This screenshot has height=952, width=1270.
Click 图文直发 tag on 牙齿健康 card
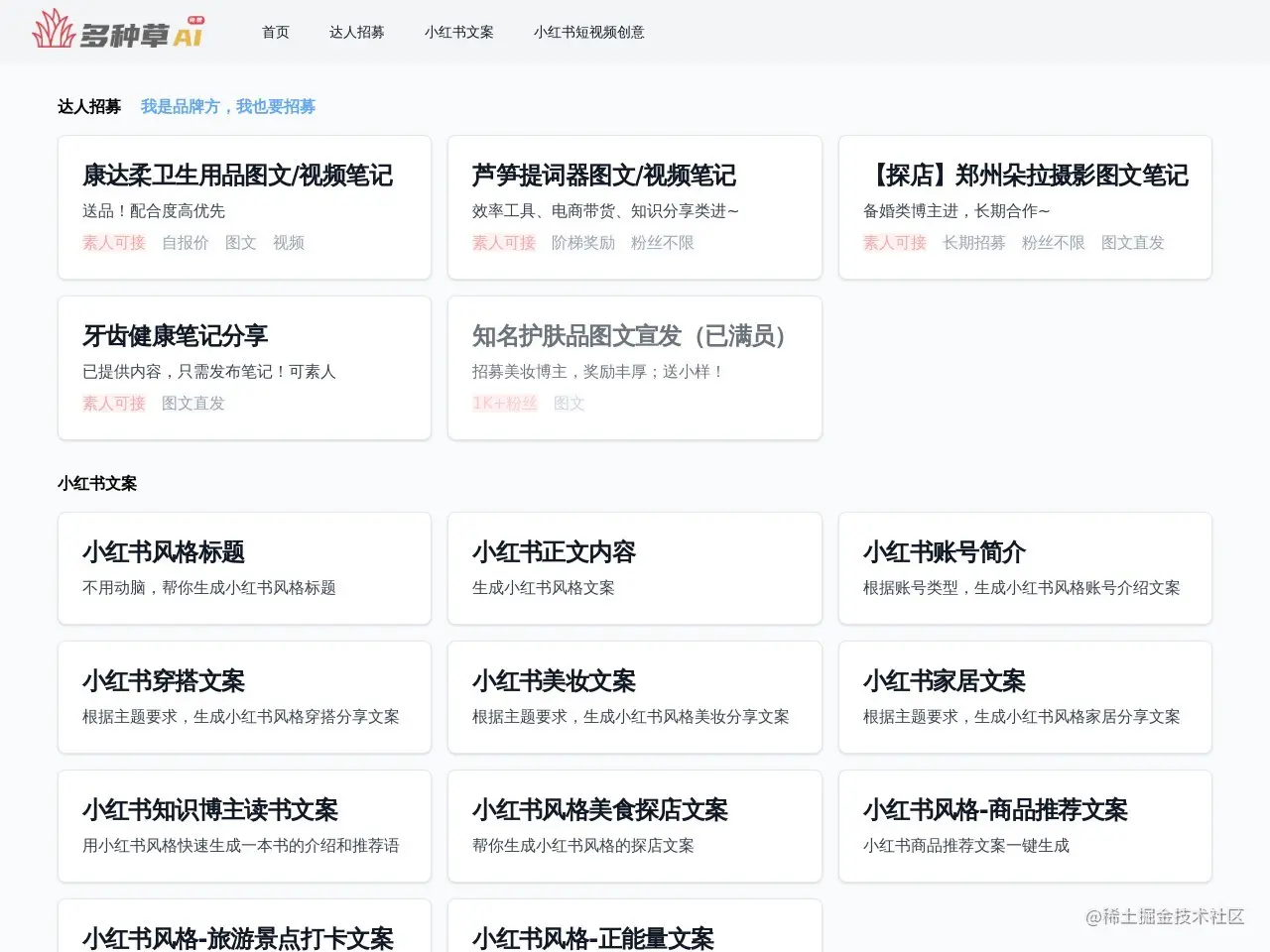193,404
